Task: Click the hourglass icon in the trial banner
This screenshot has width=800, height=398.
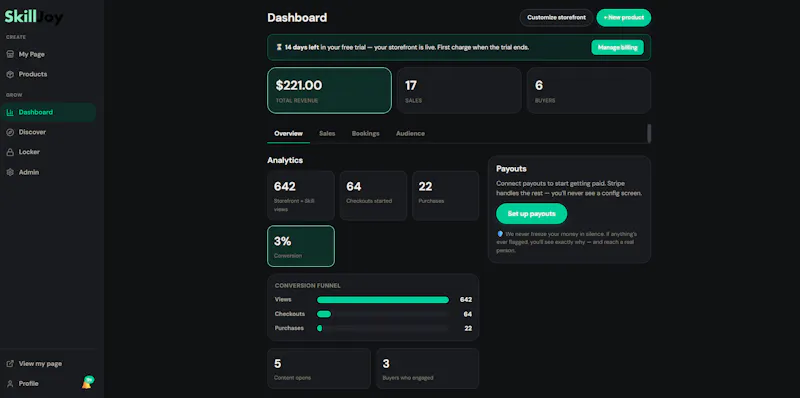Action: click(279, 47)
